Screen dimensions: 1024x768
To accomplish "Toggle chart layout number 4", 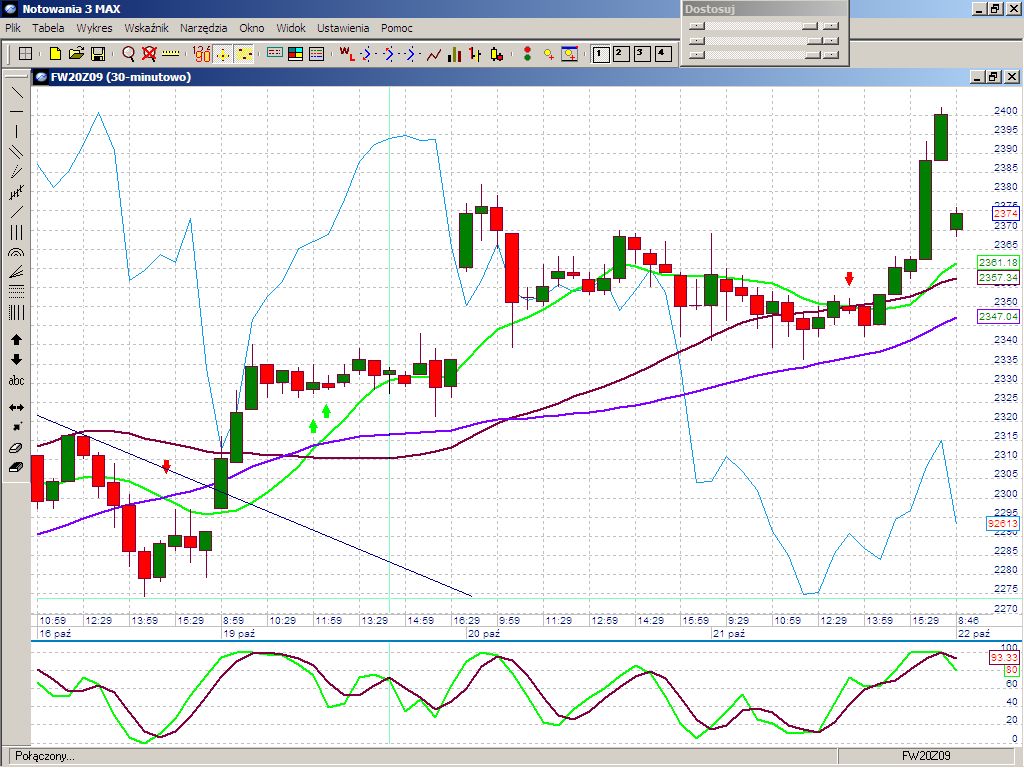I will (661, 54).
